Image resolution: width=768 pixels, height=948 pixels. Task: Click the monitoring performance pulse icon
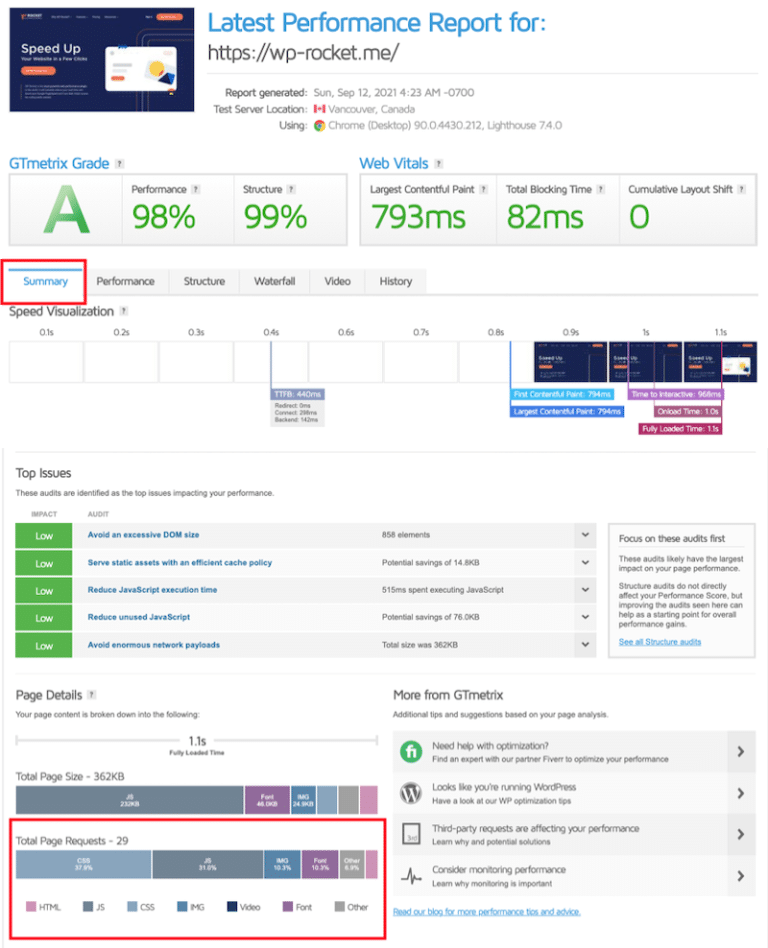click(411, 876)
